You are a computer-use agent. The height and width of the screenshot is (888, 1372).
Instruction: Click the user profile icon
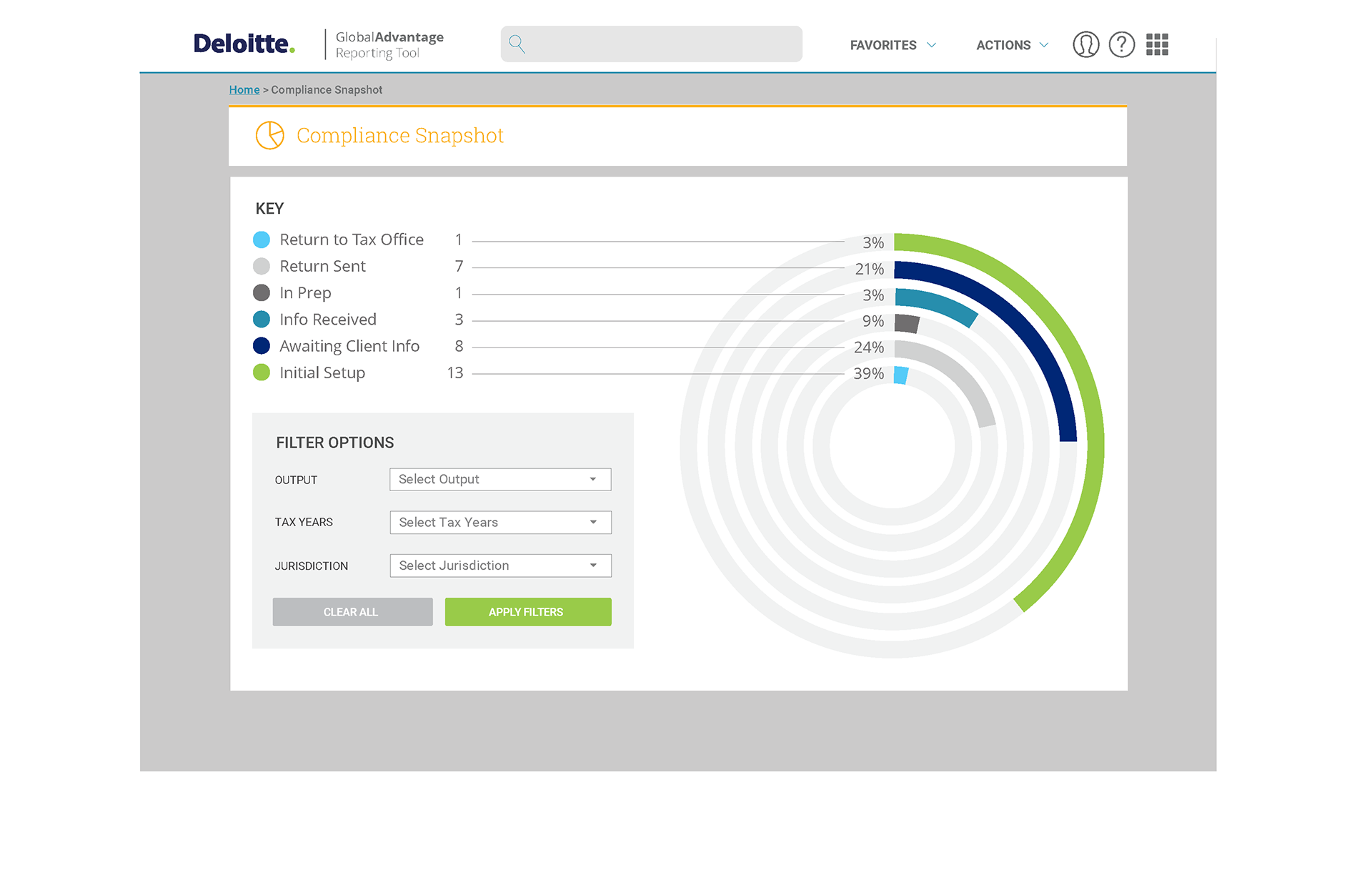(1085, 44)
